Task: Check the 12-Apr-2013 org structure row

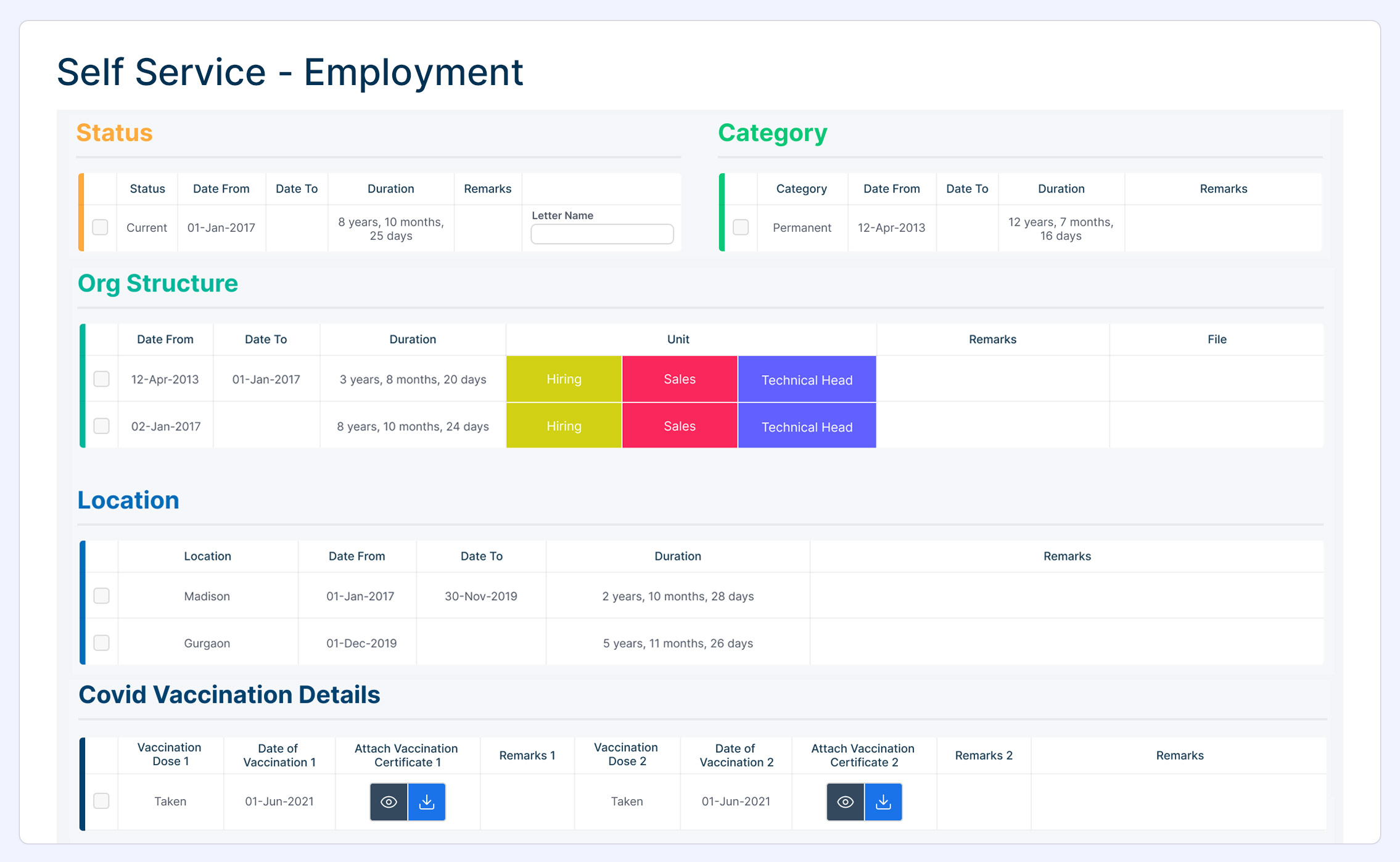Action: (101, 379)
